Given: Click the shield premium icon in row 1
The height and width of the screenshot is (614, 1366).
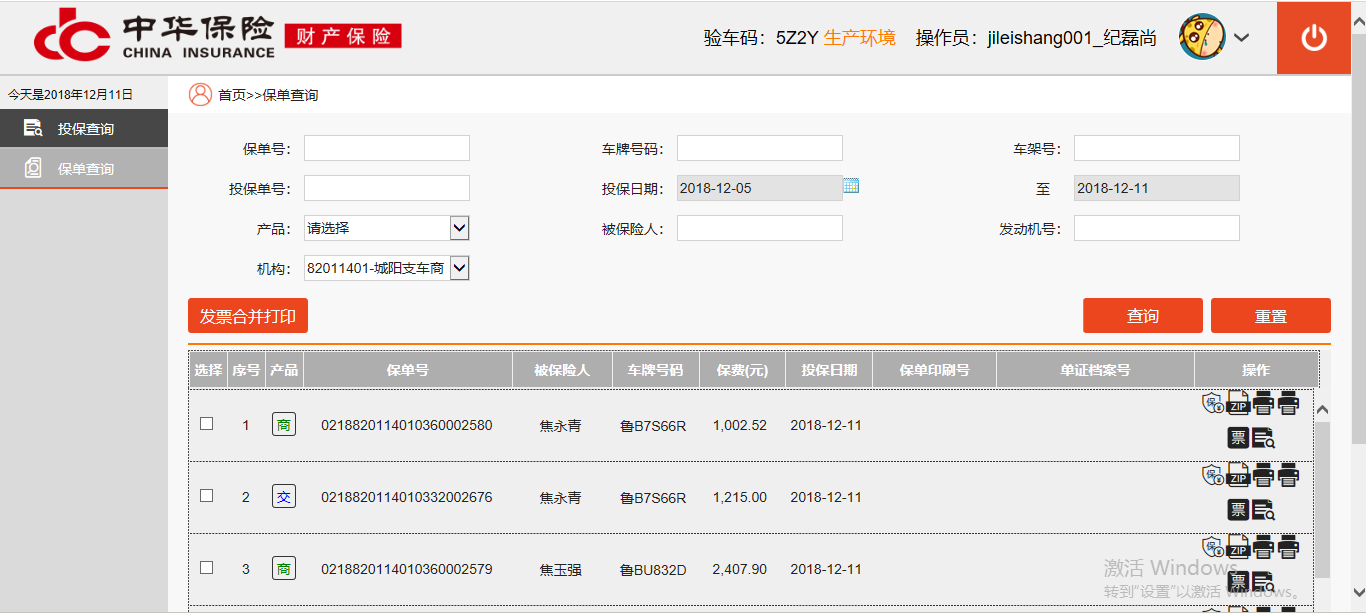Looking at the screenshot, I should [1213, 404].
